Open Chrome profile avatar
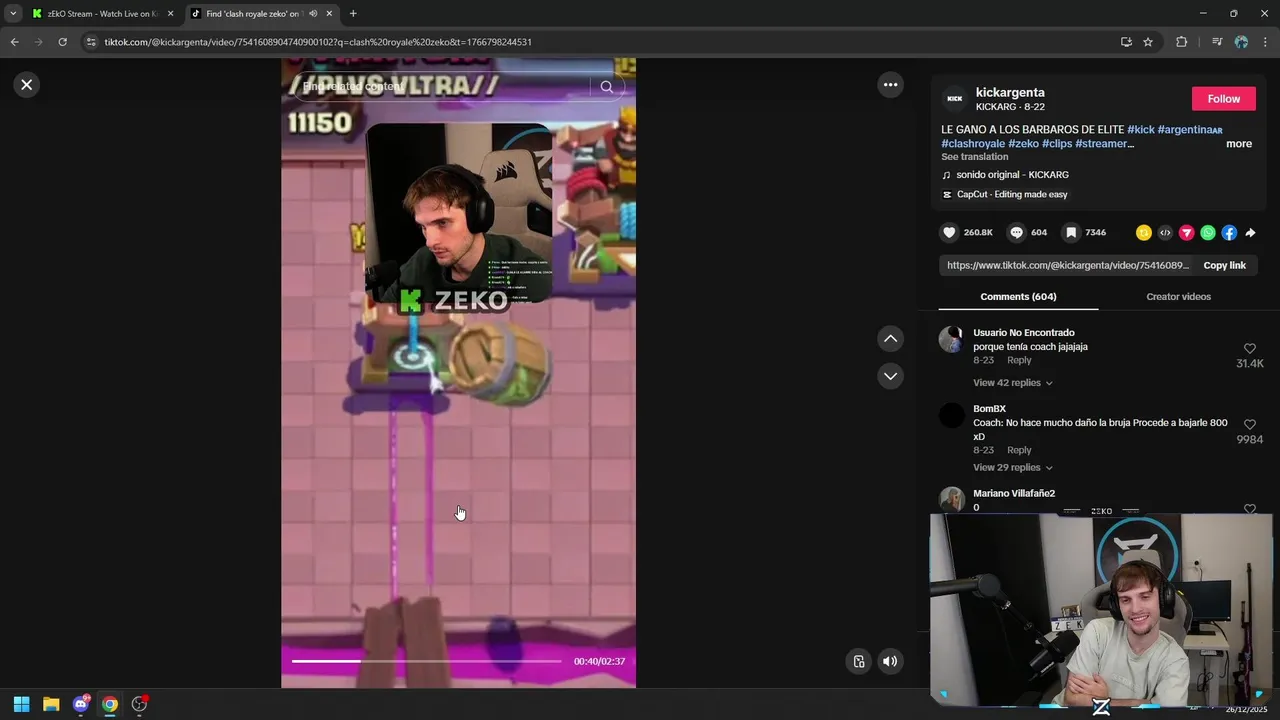This screenshot has width=1280, height=720. [x=1241, y=42]
